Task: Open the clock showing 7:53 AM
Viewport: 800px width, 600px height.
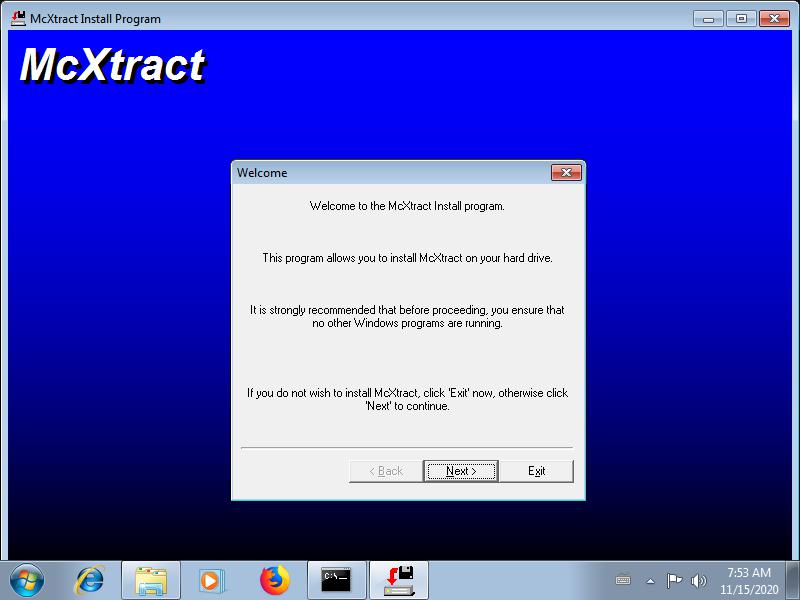Action: [749, 581]
